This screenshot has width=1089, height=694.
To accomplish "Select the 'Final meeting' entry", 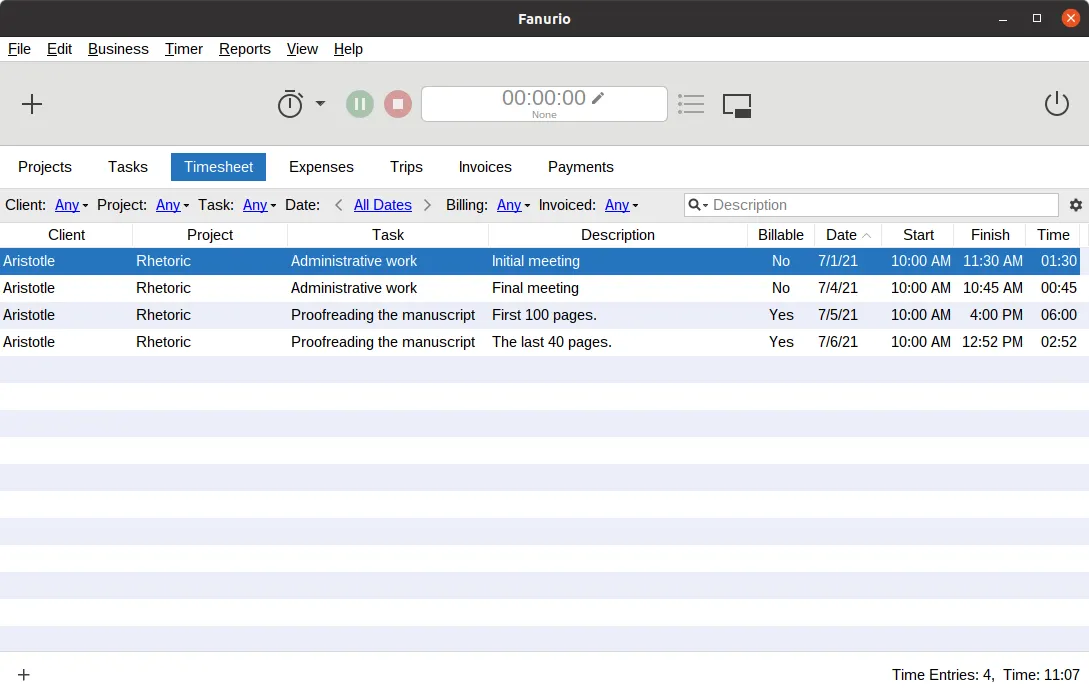I will 540,288.
